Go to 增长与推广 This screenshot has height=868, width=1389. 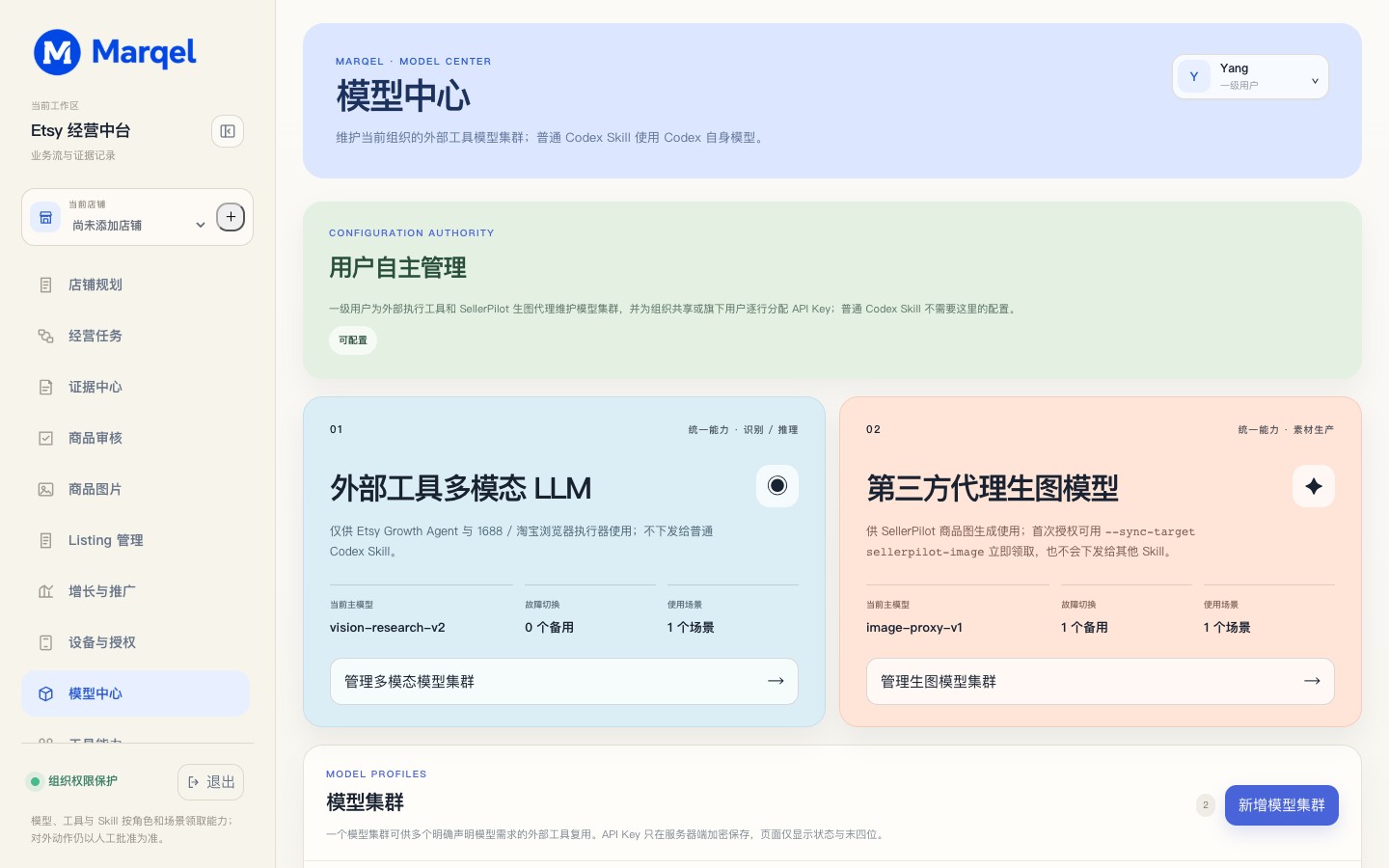(x=135, y=591)
